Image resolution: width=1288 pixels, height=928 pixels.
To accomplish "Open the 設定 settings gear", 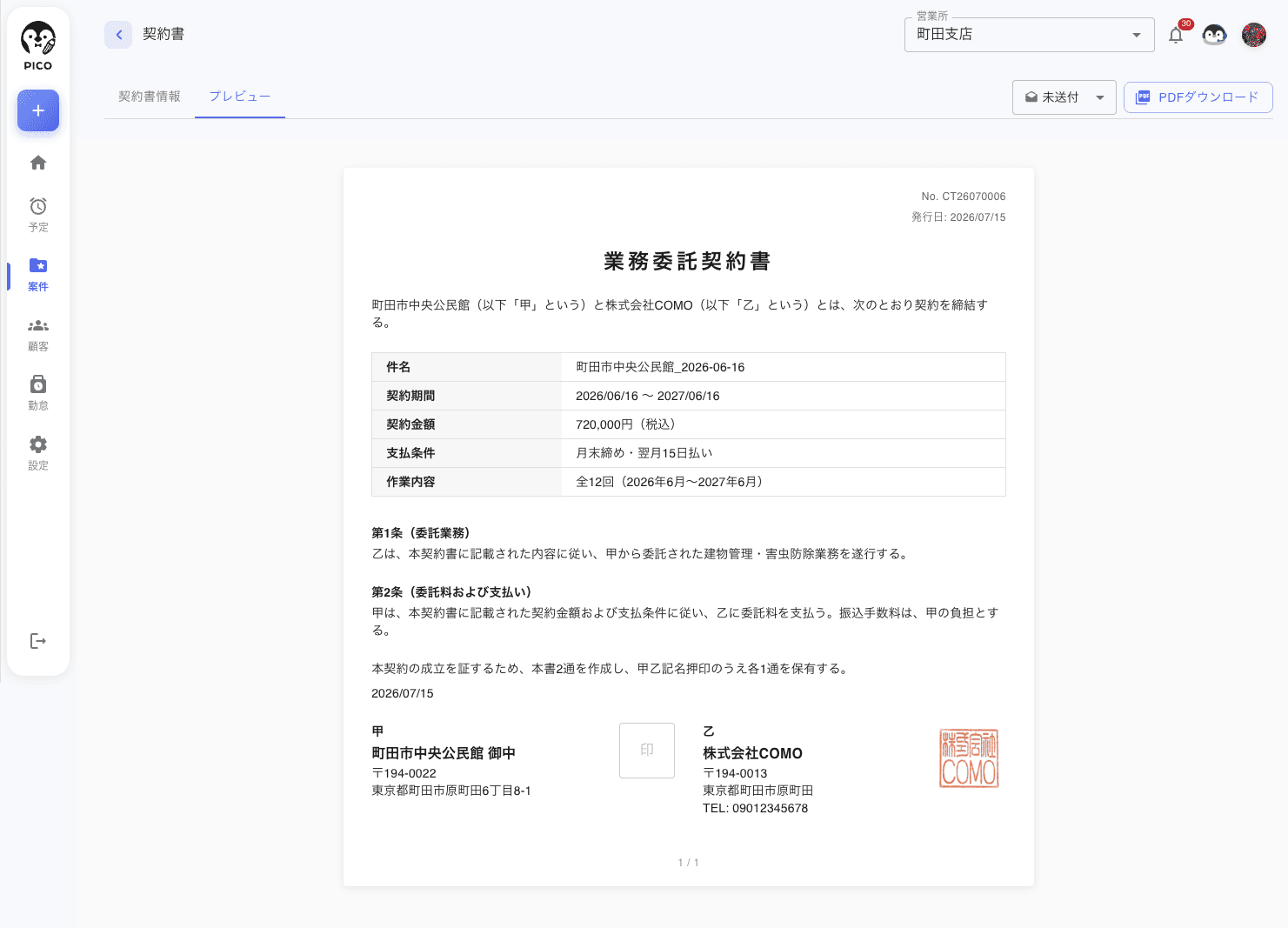I will [x=38, y=453].
